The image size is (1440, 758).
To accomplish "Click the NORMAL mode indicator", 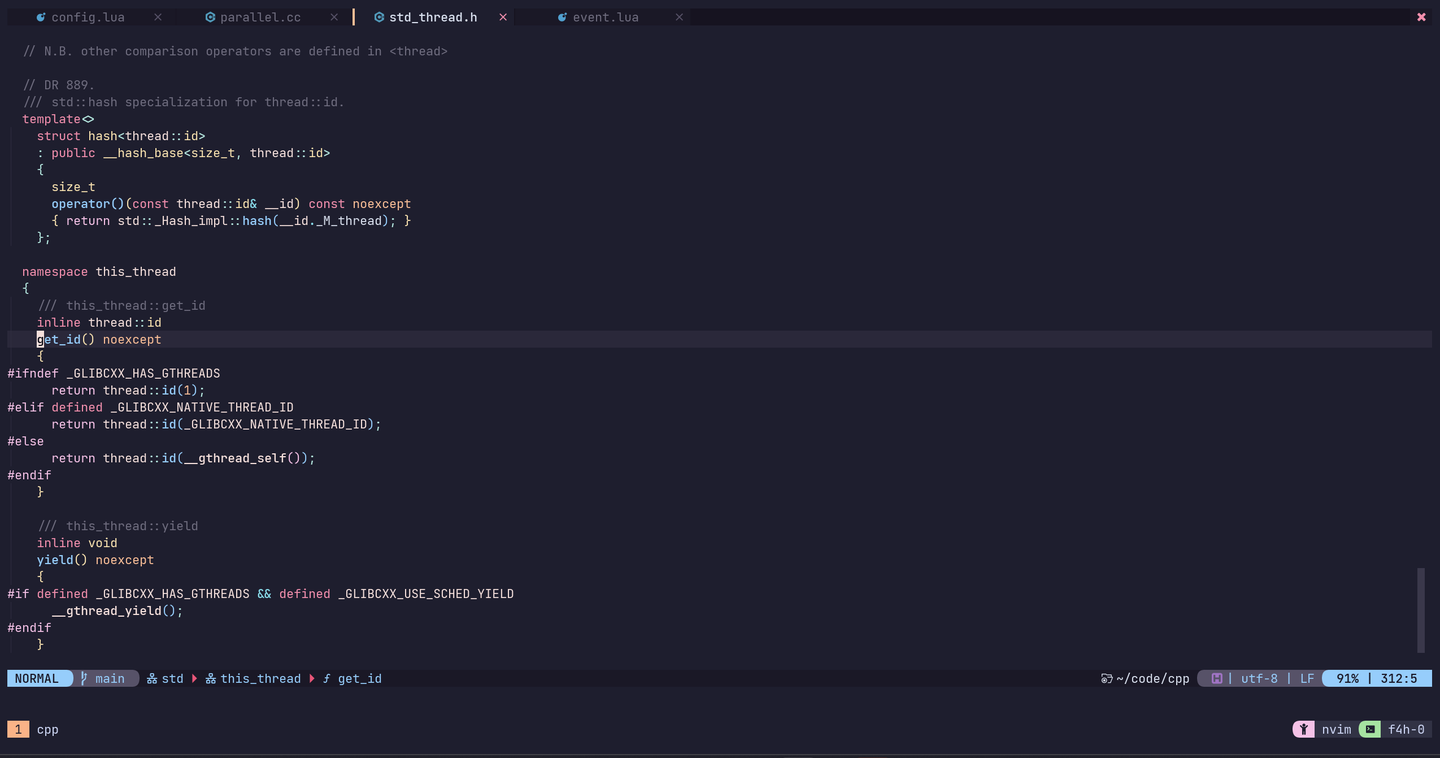I will [x=37, y=679].
